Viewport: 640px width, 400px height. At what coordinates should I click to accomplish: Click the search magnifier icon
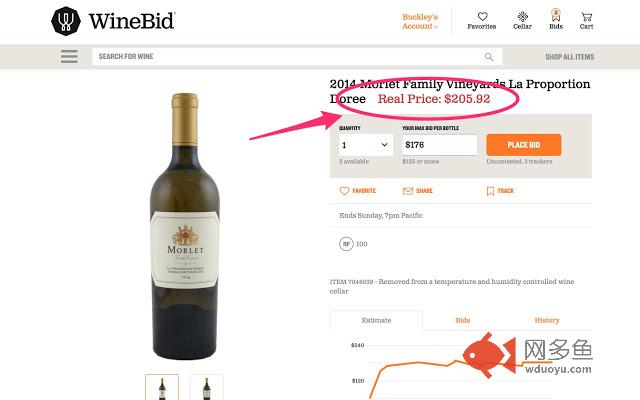point(489,57)
